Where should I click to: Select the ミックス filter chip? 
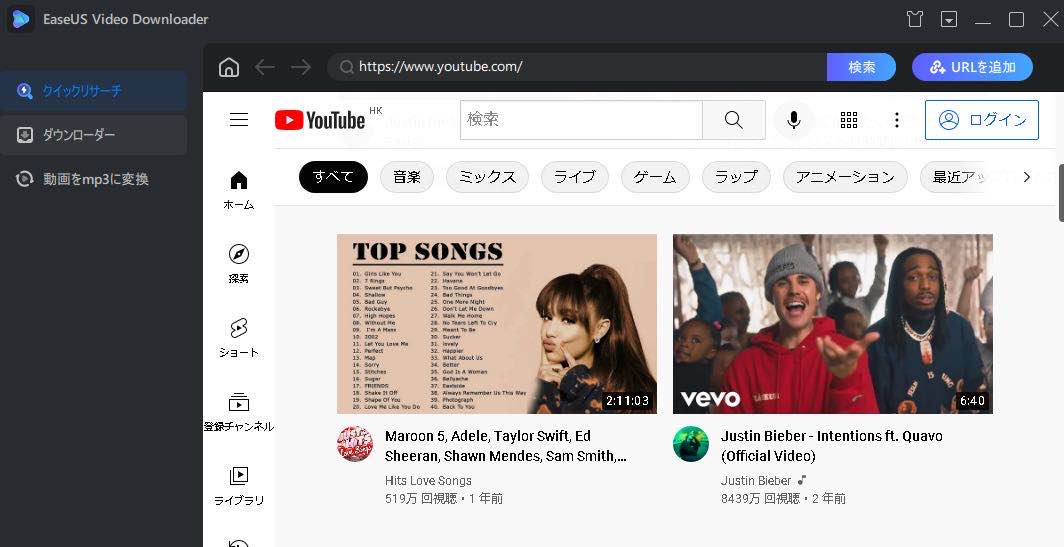[487, 177]
